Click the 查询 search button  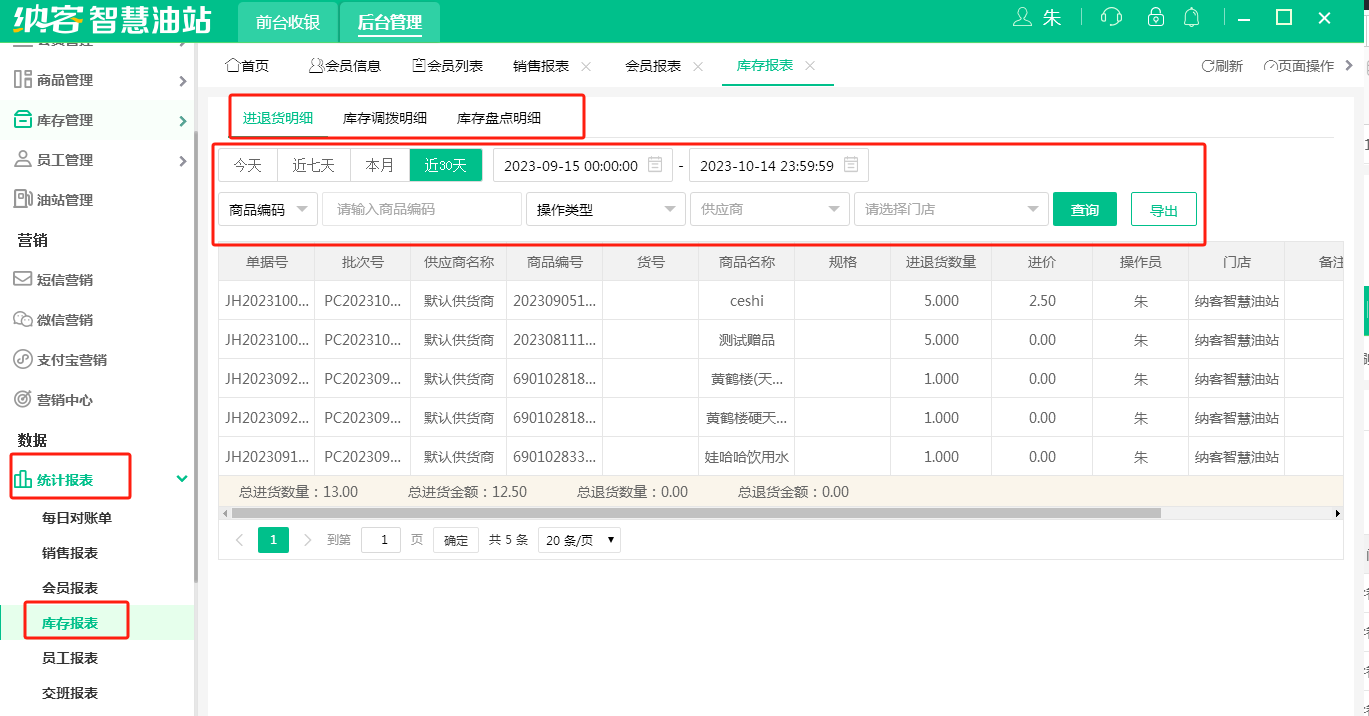pos(1084,210)
